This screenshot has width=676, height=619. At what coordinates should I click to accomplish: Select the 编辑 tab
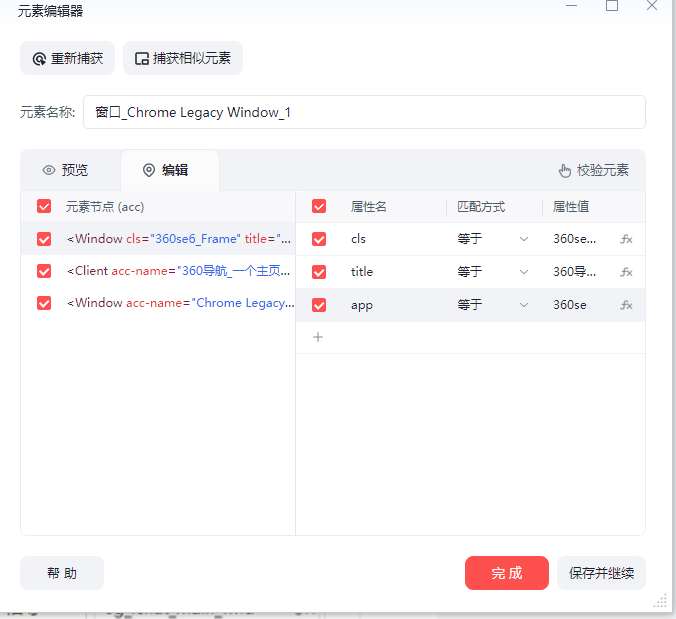click(x=166, y=170)
